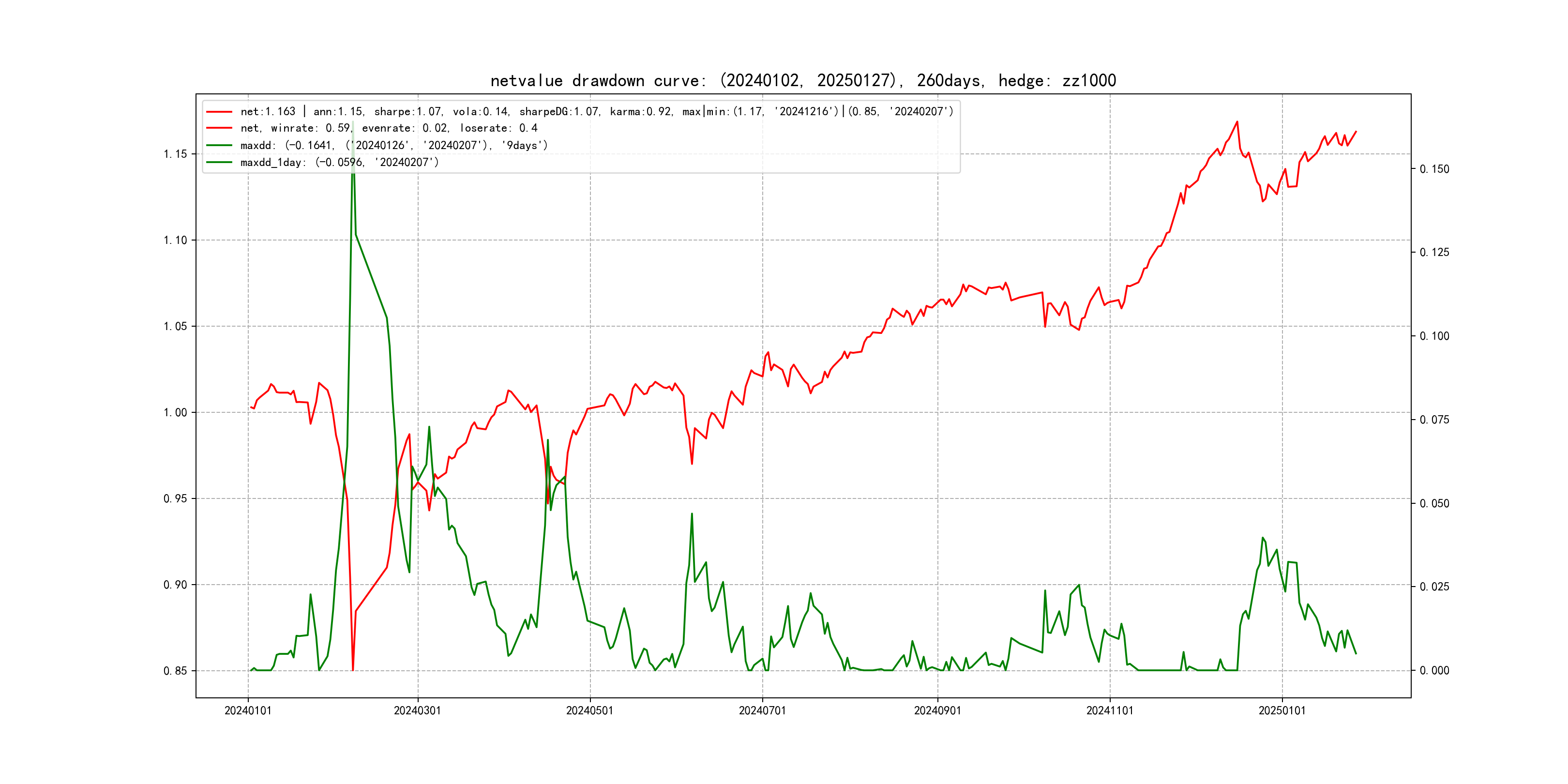Click the 20241101 x-axis date label
The image size is (1568, 784).
tap(1110, 710)
